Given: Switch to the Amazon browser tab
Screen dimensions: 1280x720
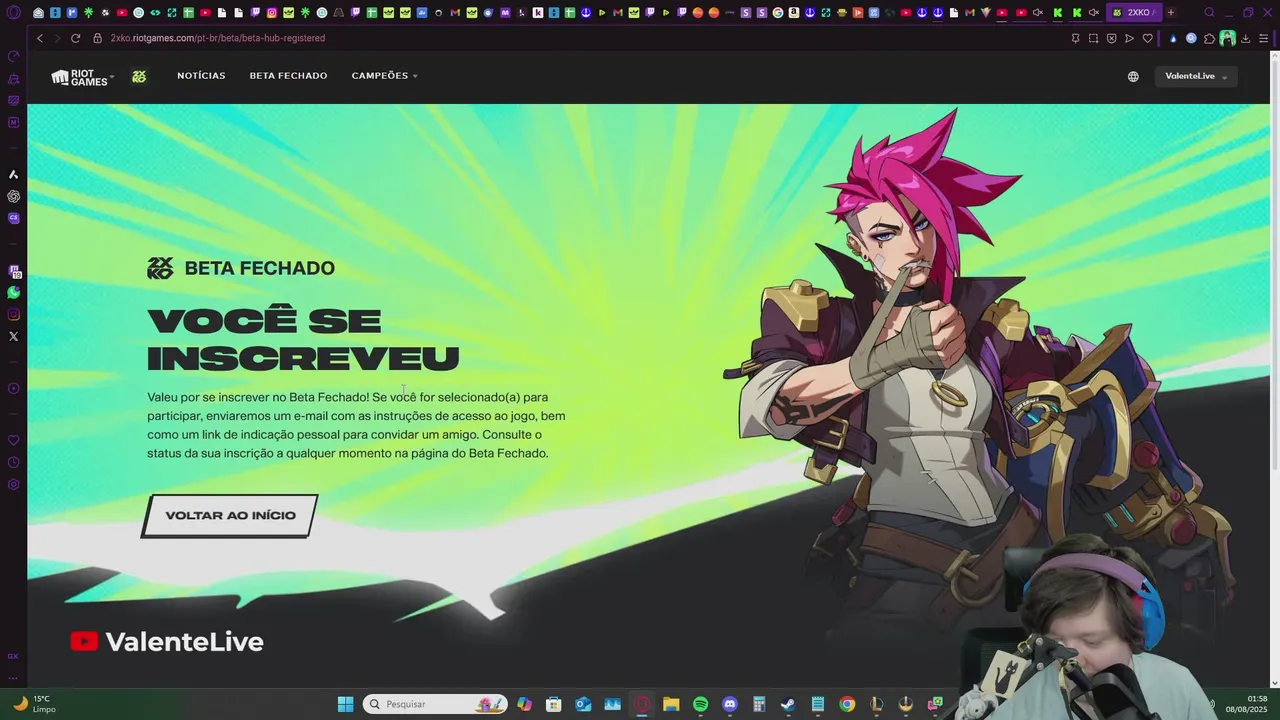Looking at the screenshot, I should tap(794, 12).
